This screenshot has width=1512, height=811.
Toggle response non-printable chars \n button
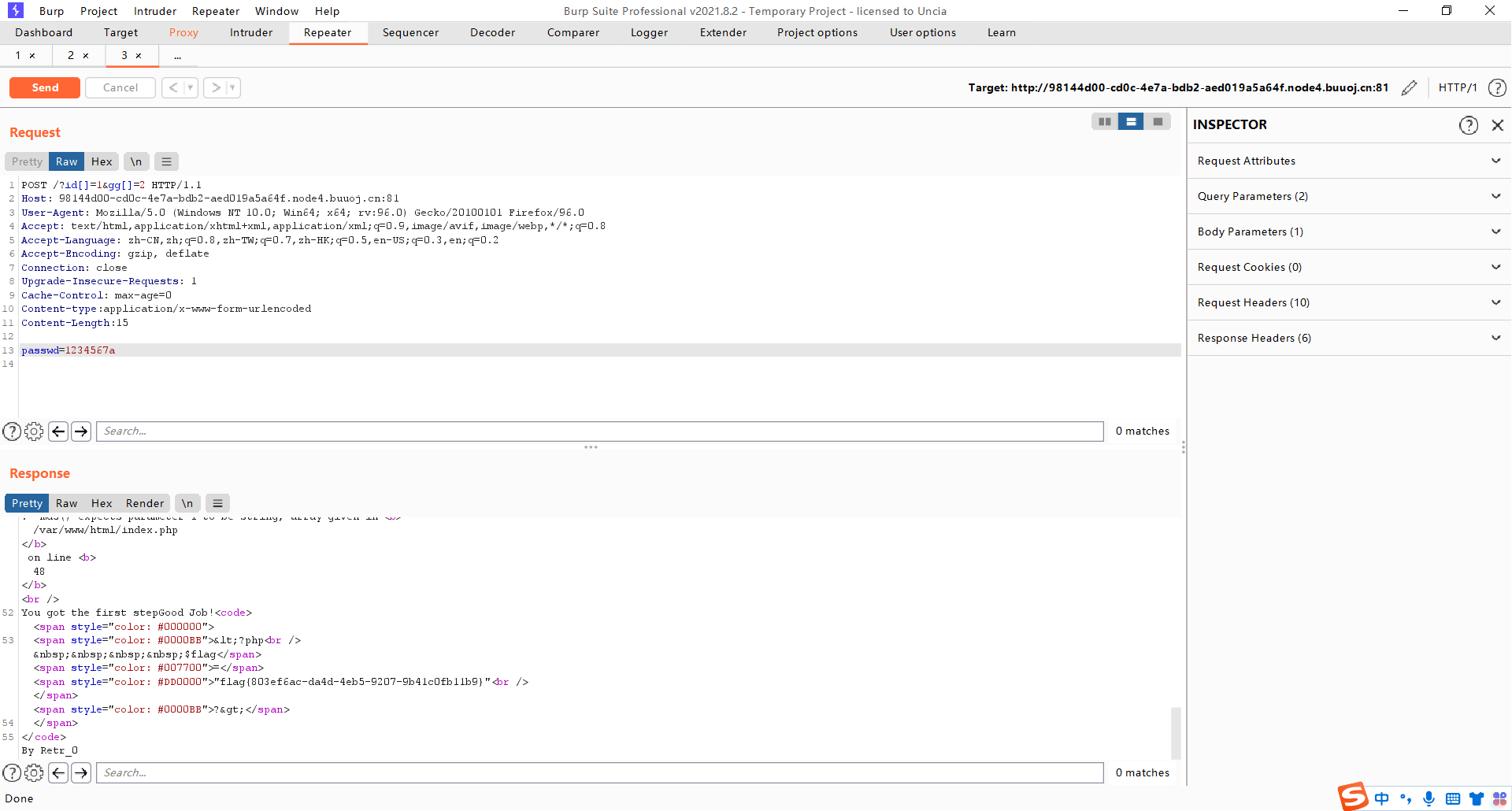click(187, 503)
